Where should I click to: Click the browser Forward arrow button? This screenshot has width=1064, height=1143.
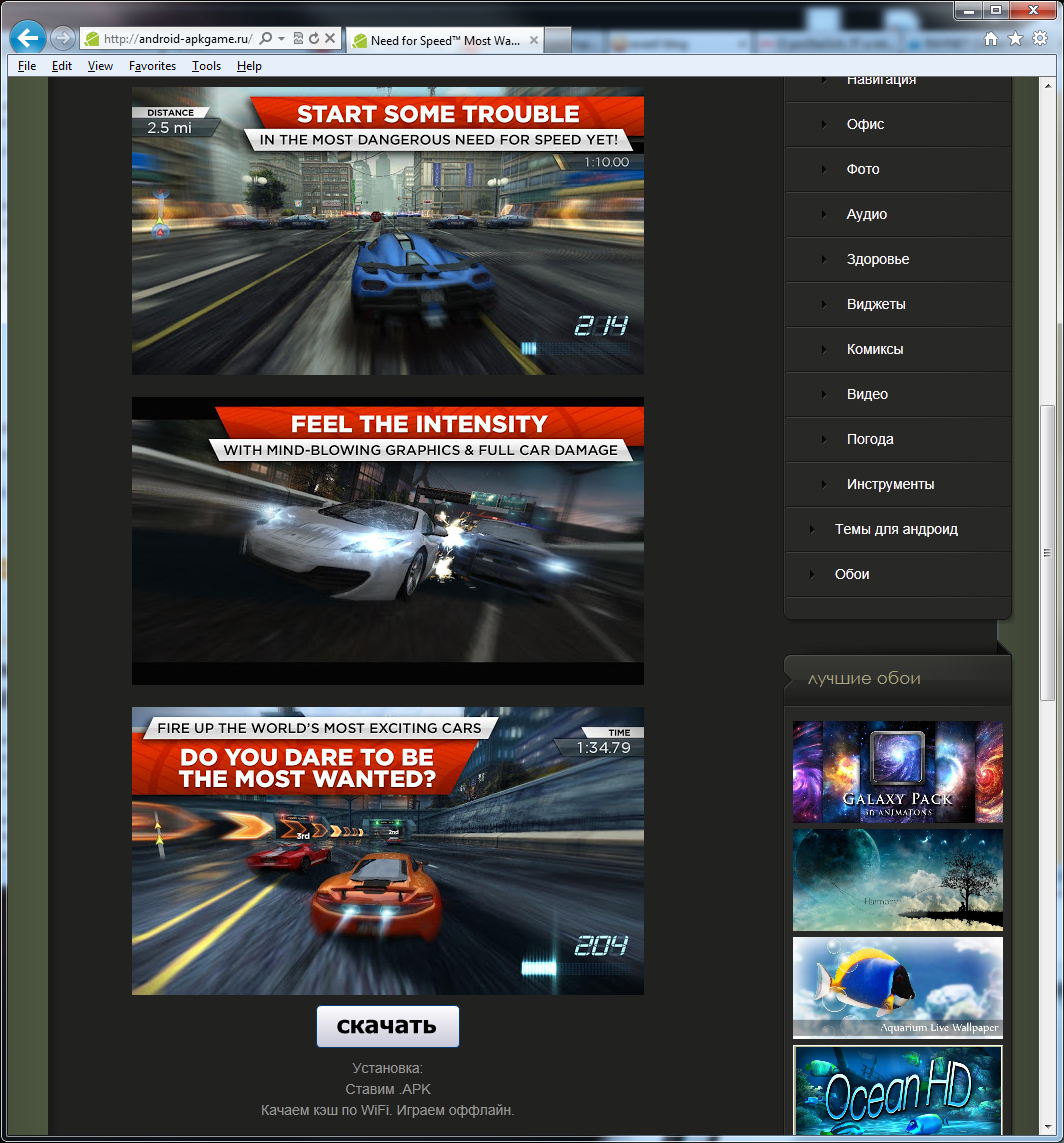pos(63,38)
